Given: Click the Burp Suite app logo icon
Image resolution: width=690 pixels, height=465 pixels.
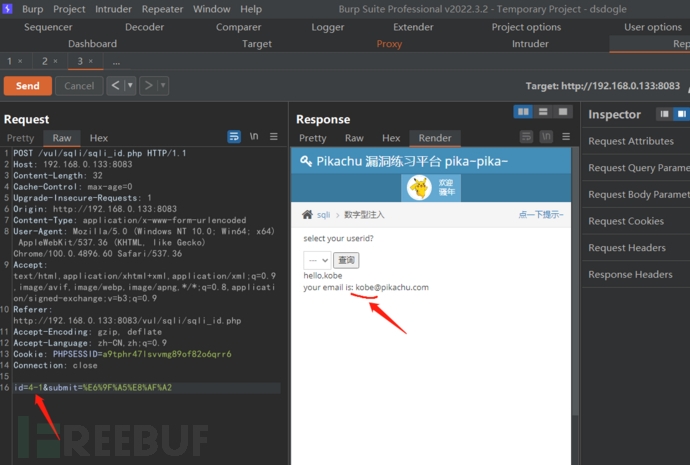Looking at the screenshot, I should [7, 8].
